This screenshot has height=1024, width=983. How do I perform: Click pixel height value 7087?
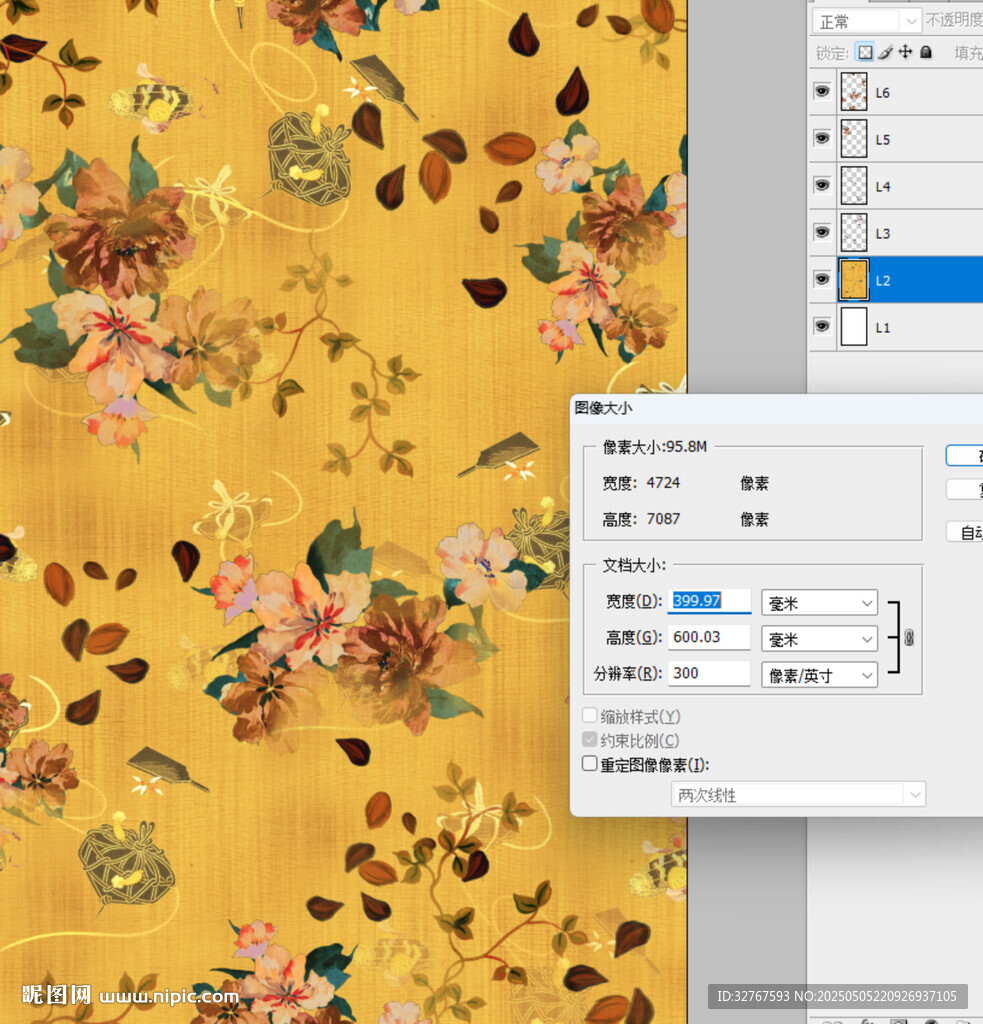pos(663,519)
